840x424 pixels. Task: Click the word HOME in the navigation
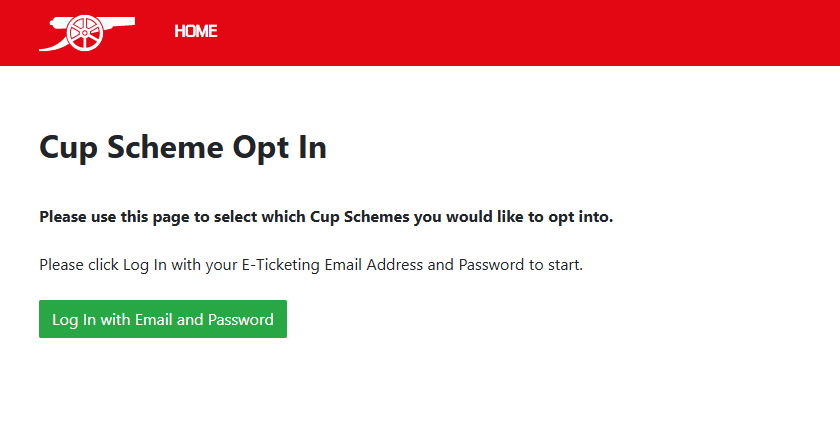196,31
